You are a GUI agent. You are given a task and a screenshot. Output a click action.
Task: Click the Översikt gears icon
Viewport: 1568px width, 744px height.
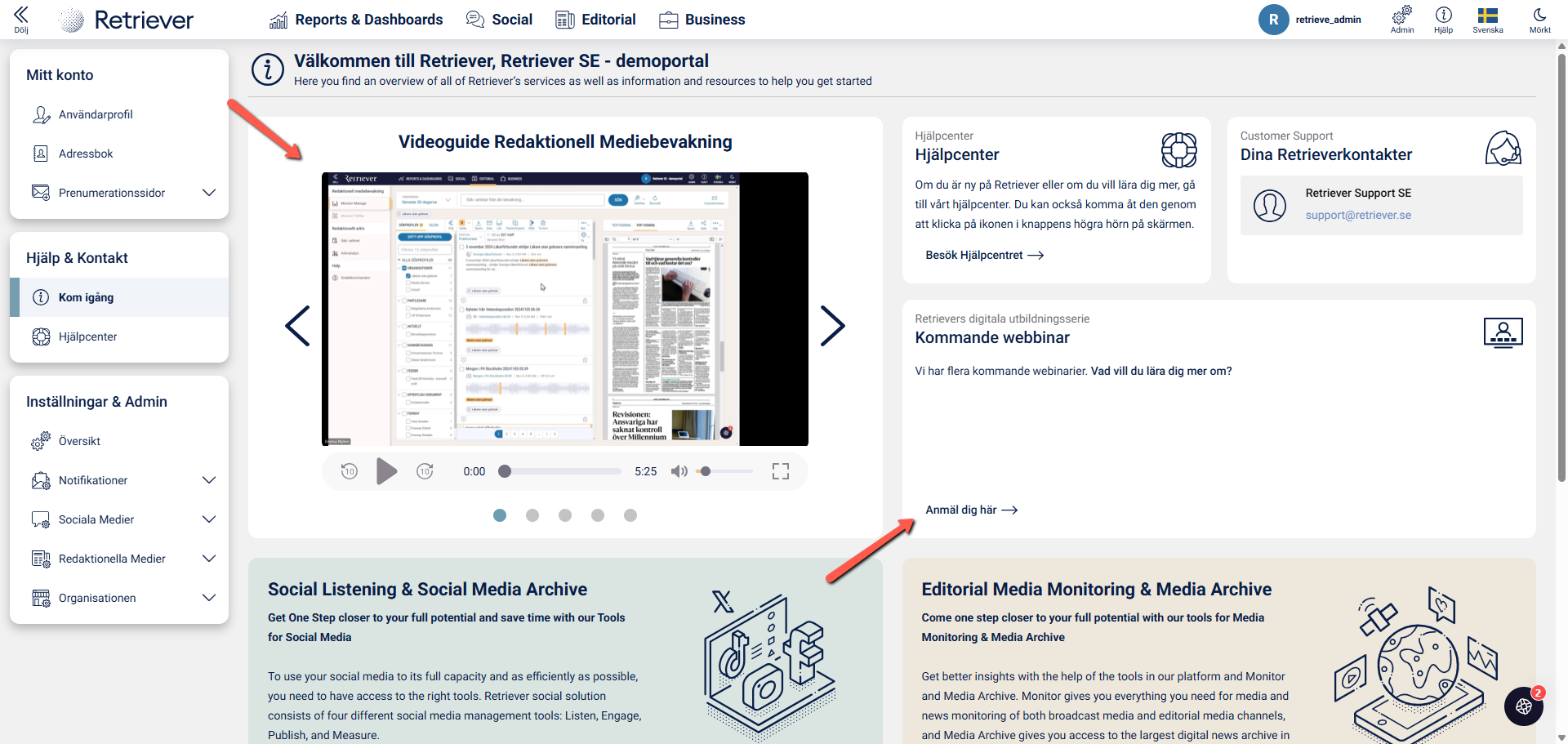pyautogui.click(x=41, y=441)
